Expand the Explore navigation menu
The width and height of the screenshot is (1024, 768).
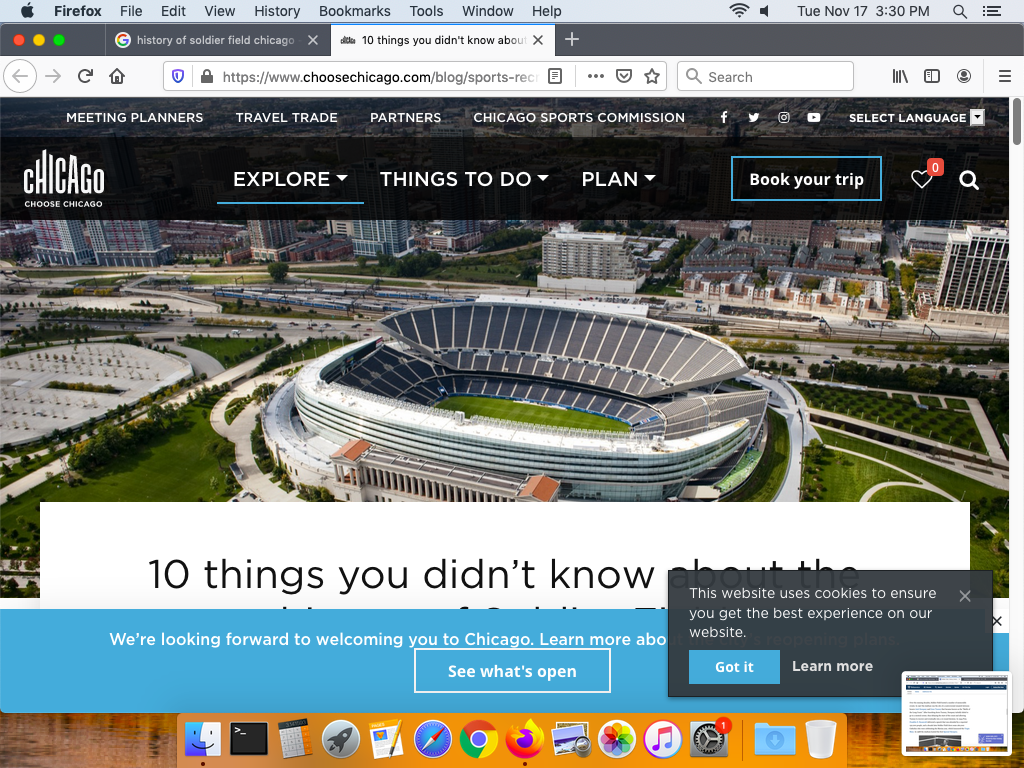click(290, 179)
